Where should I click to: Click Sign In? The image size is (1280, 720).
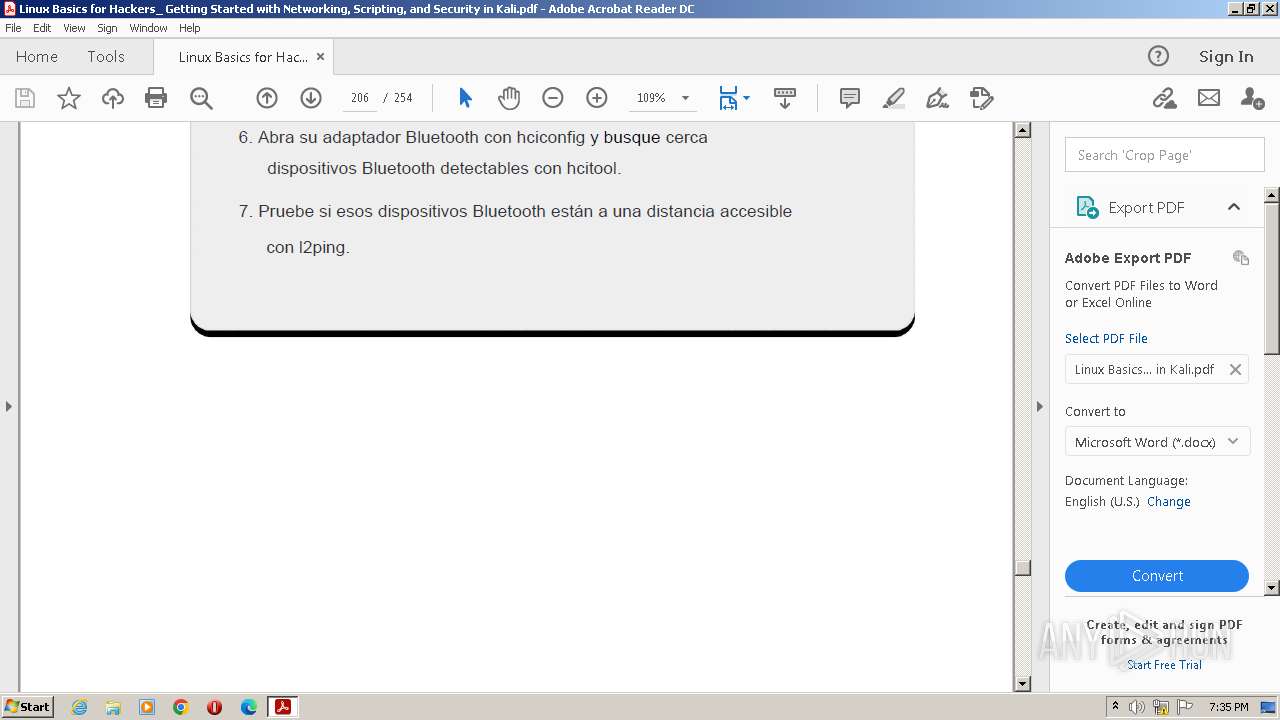tap(1226, 57)
